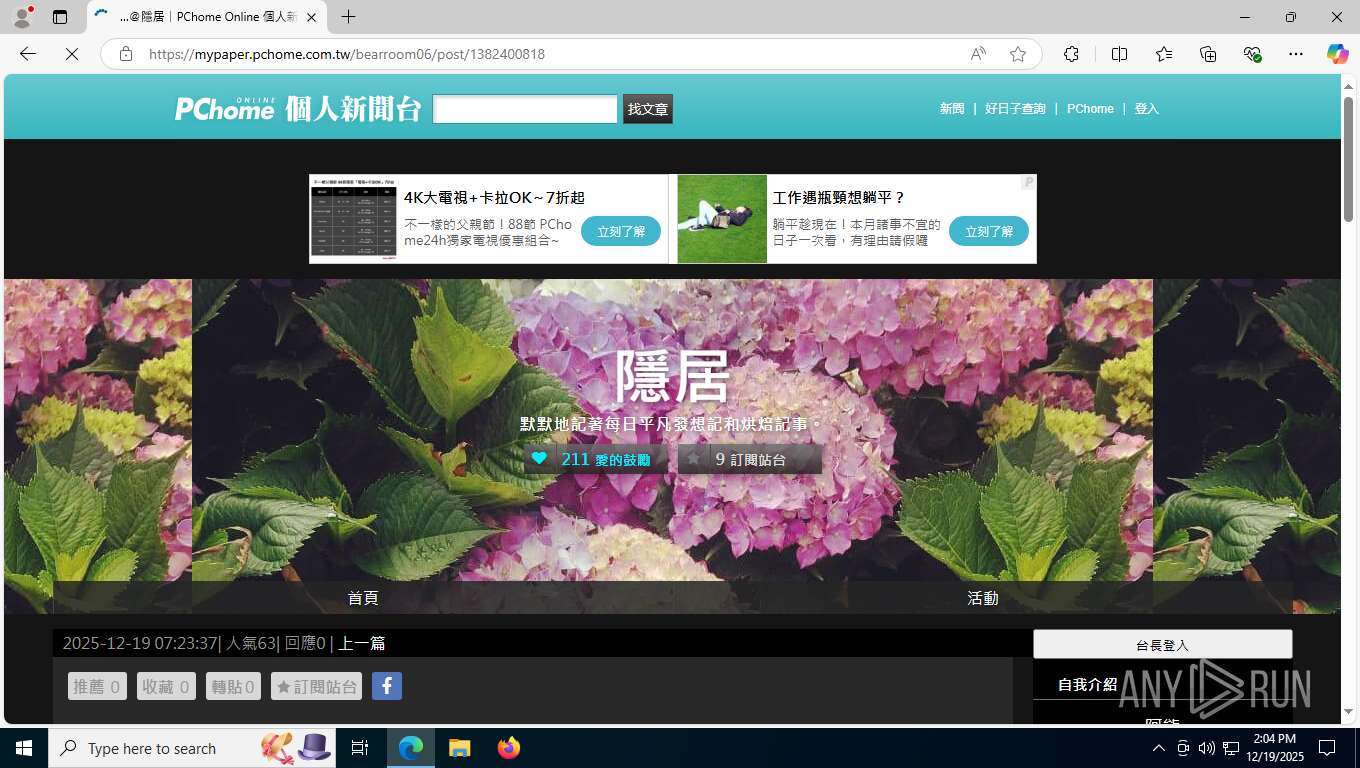
Task: Open File Explorer from the taskbar
Action: coord(459,748)
